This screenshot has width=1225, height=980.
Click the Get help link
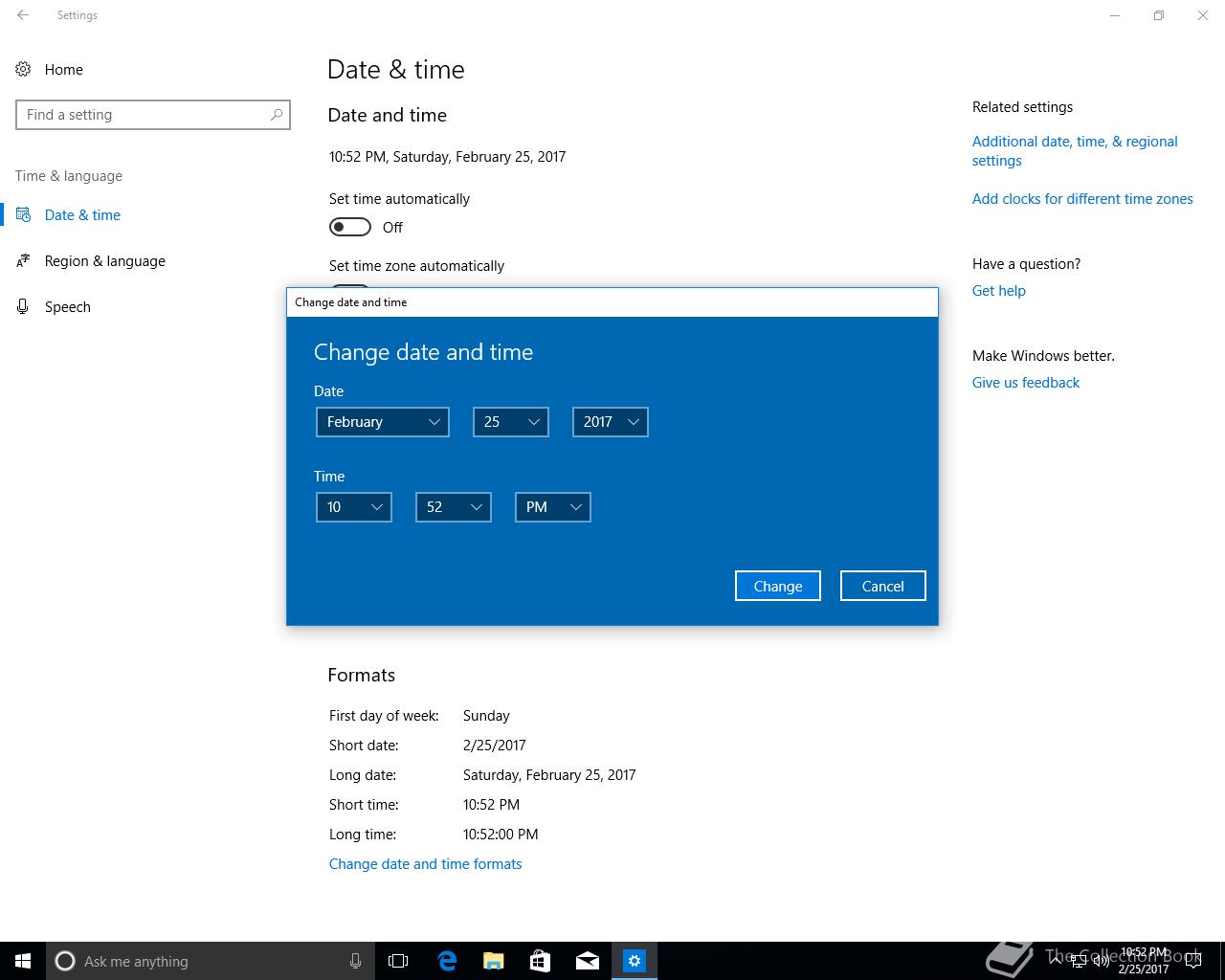point(999,291)
